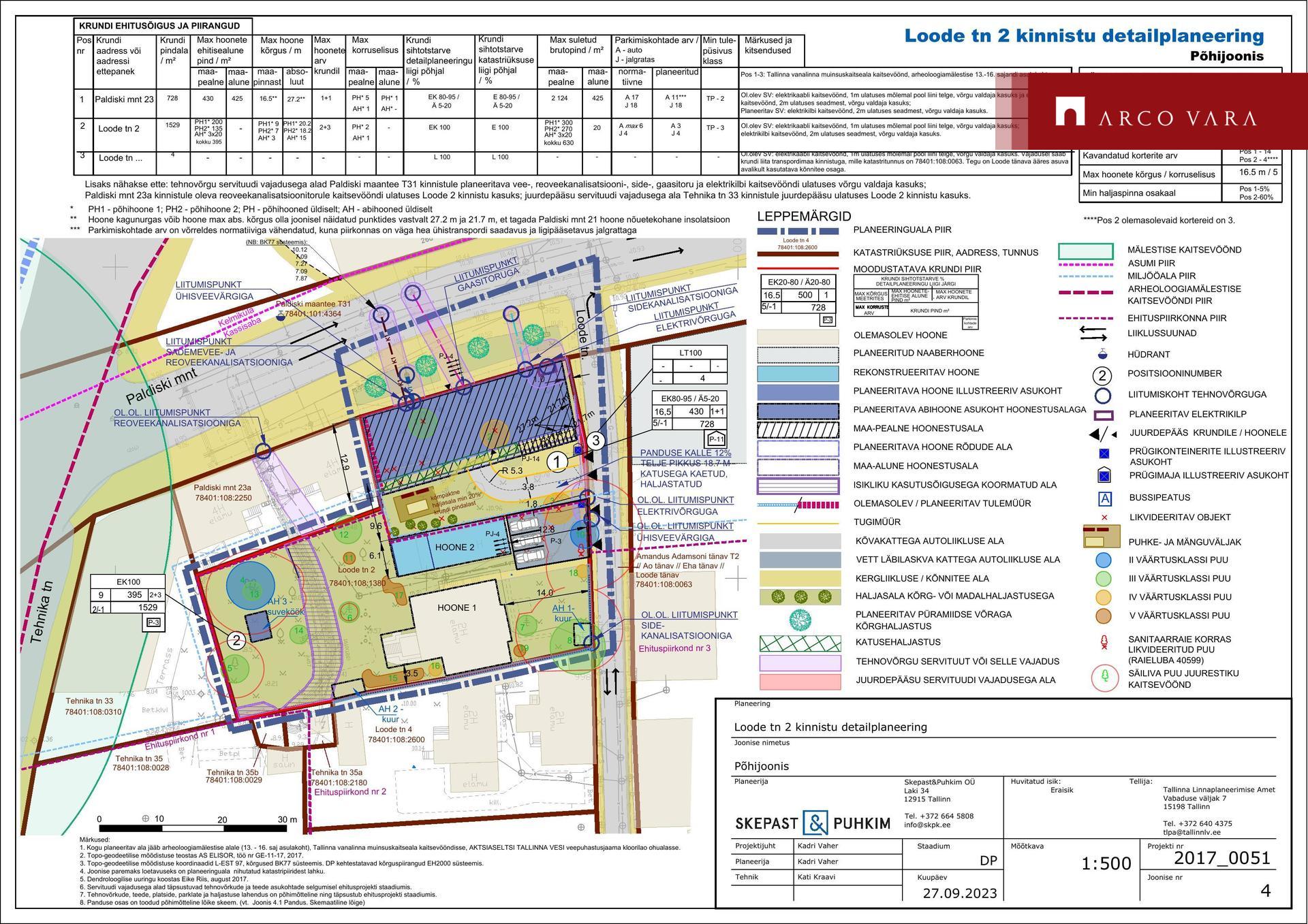
Task: Click the püramiidse võraga kõrghaljastus tree symbol
Action: click(x=800, y=620)
